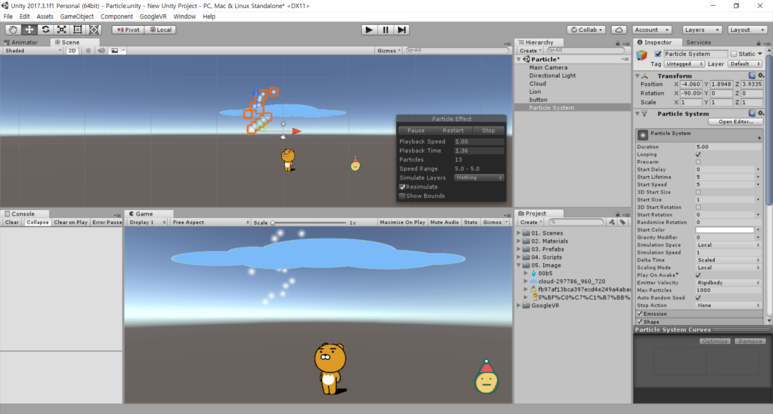The height and width of the screenshot is (414, 773).
Task: Toggle scene audio icon
Action: click(x=101, y=50)
